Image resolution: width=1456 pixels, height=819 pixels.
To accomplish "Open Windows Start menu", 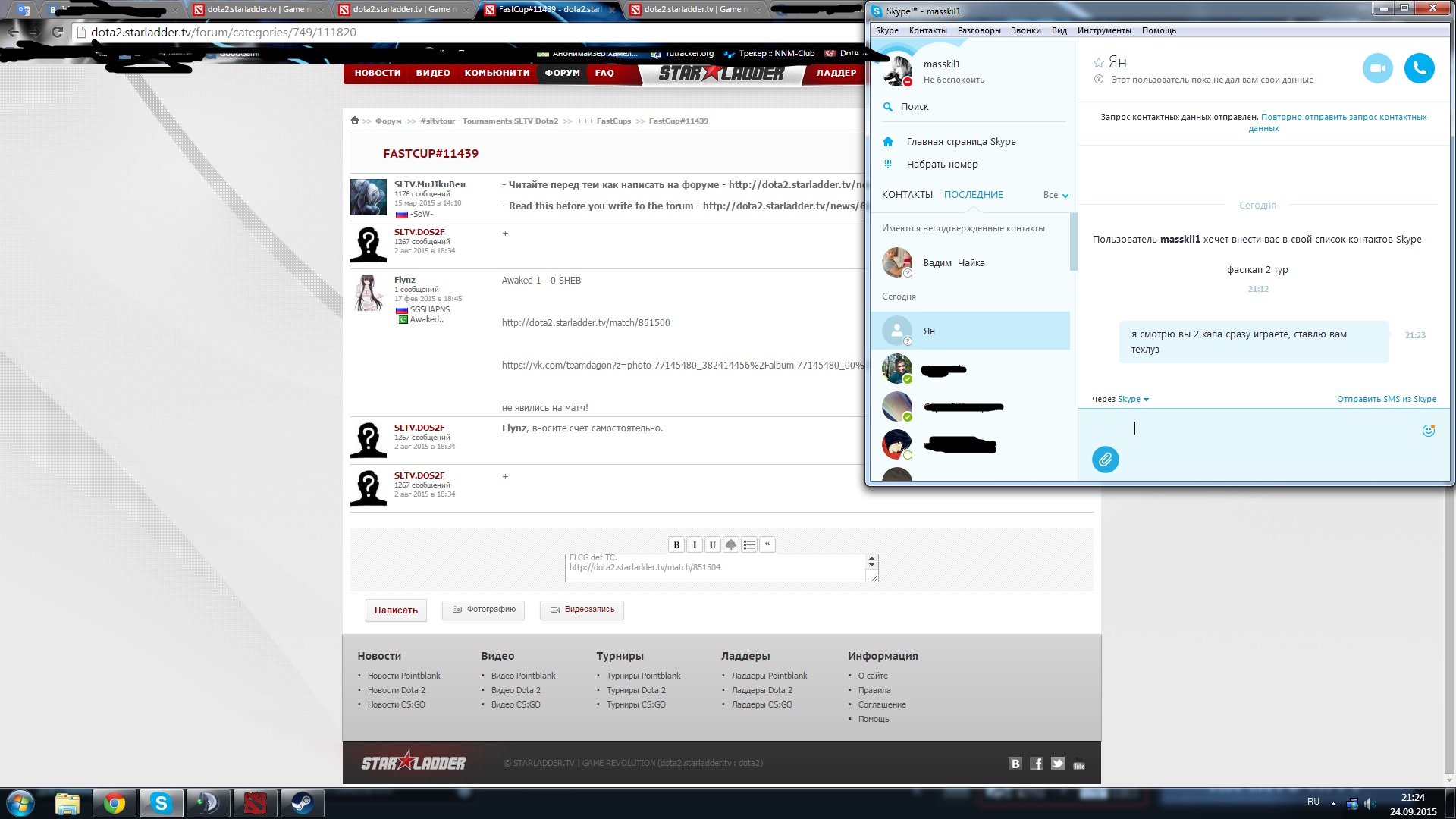I will coord(20,803).
